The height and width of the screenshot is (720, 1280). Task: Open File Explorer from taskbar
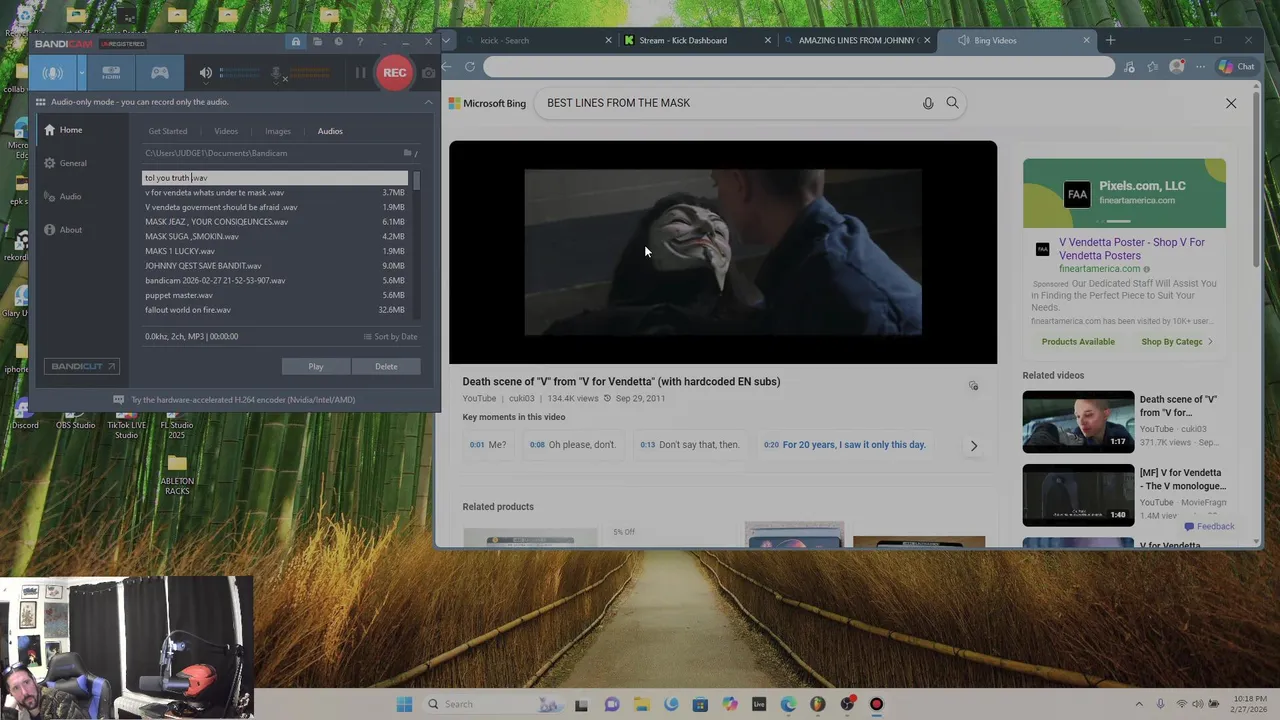pos(641,704)
